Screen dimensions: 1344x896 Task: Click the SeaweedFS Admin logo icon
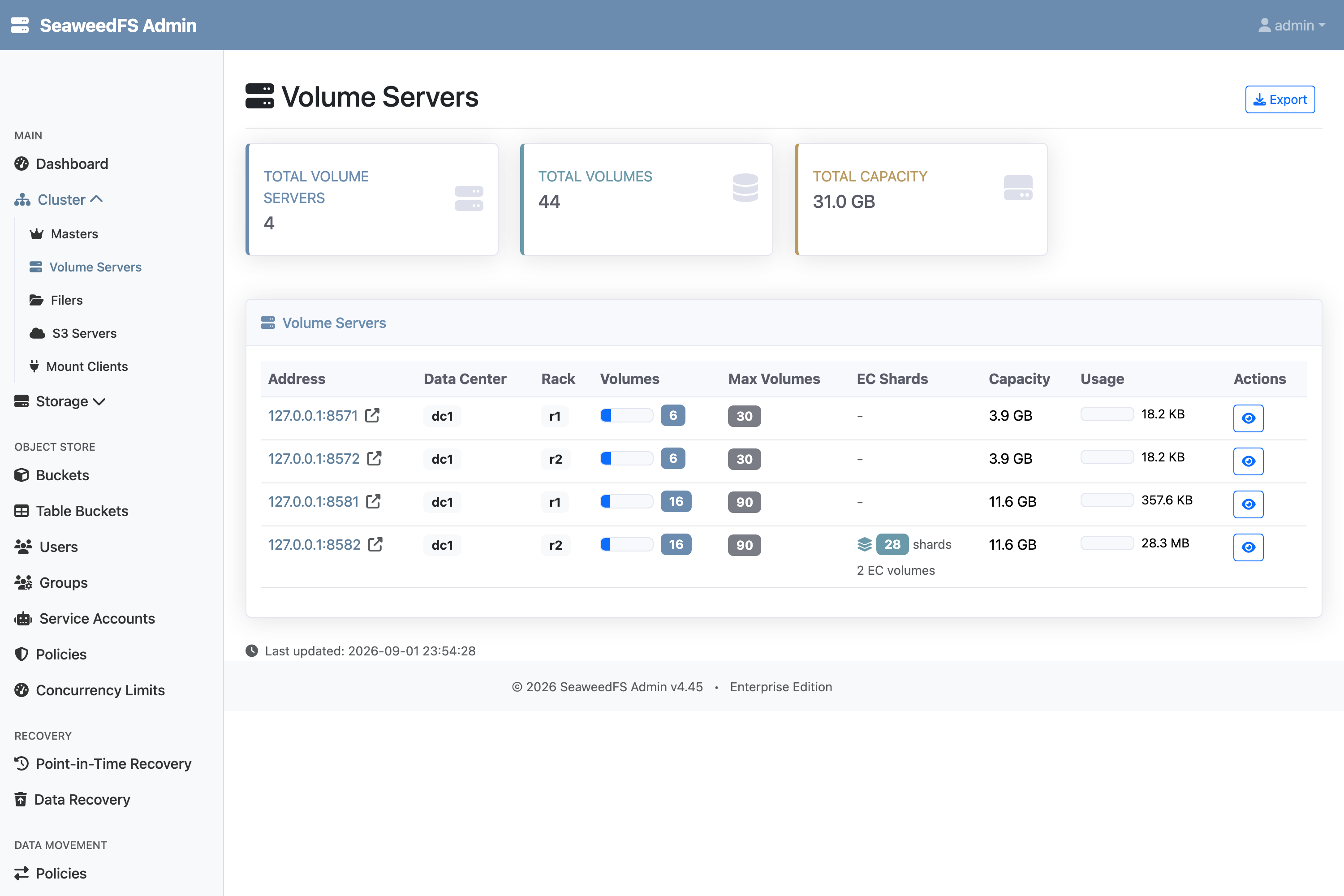[20, 25]
